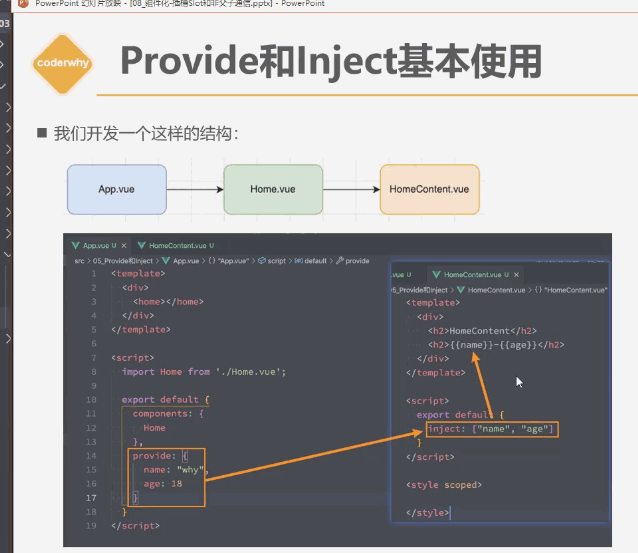This screenshot has width=638, height=553.
Task: Click the Vue icon on the App.vue tab
Action: click(x=74, y=245)
